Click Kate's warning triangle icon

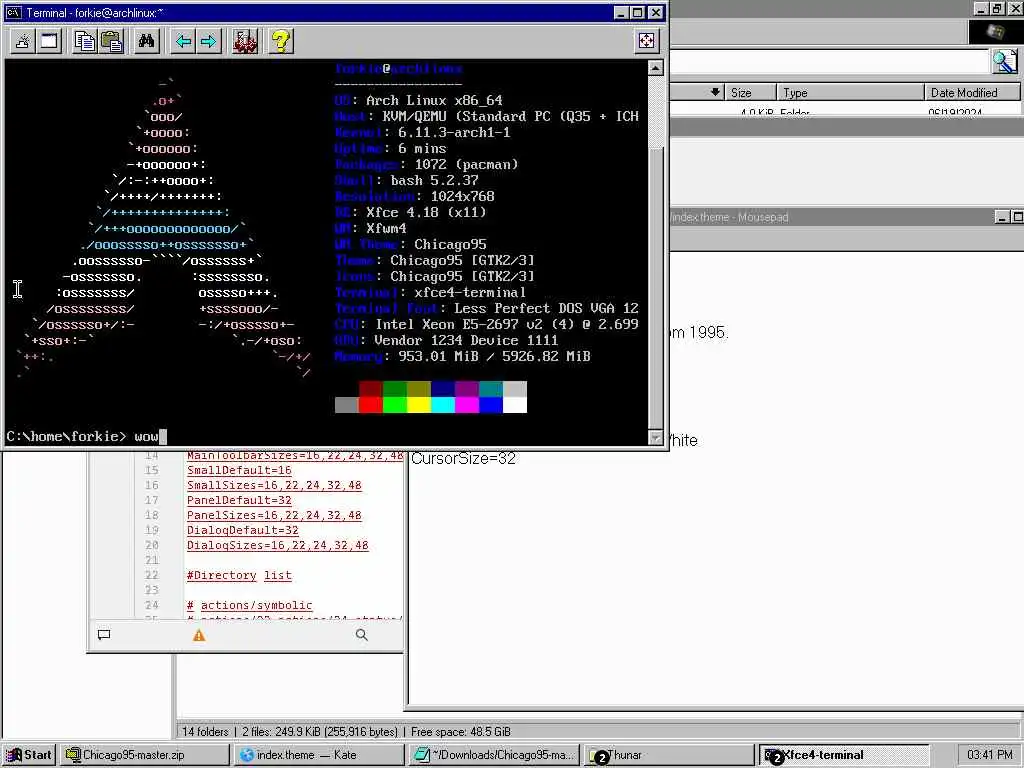click(199, 635)
